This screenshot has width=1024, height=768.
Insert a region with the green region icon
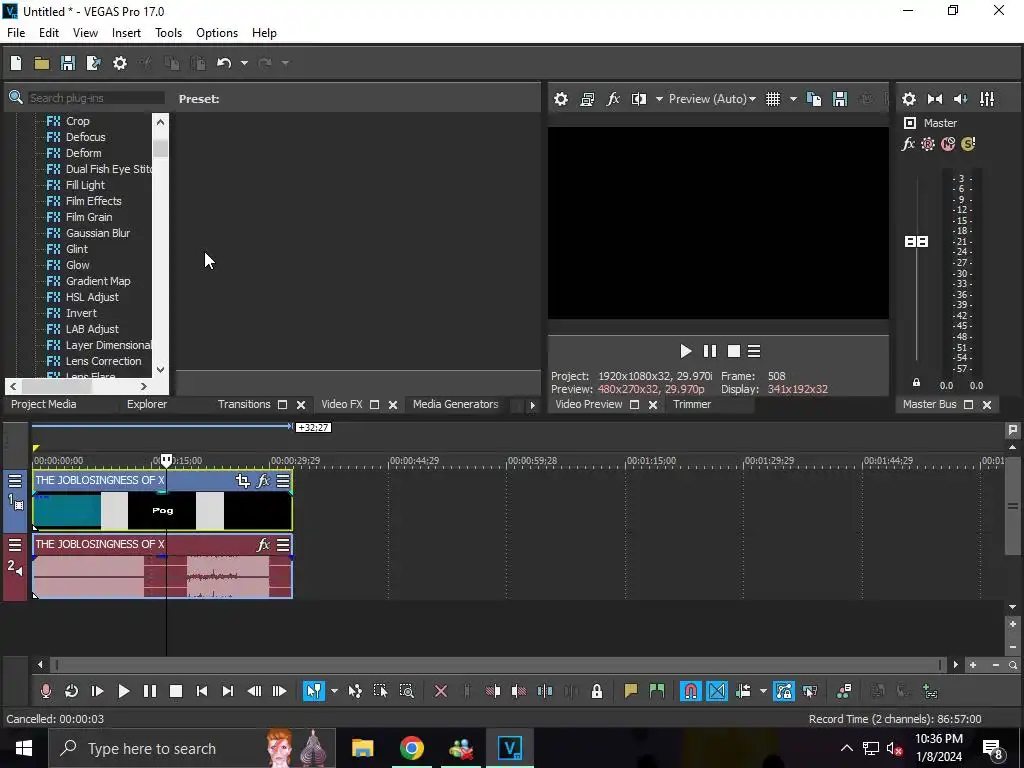click(657, 691)
